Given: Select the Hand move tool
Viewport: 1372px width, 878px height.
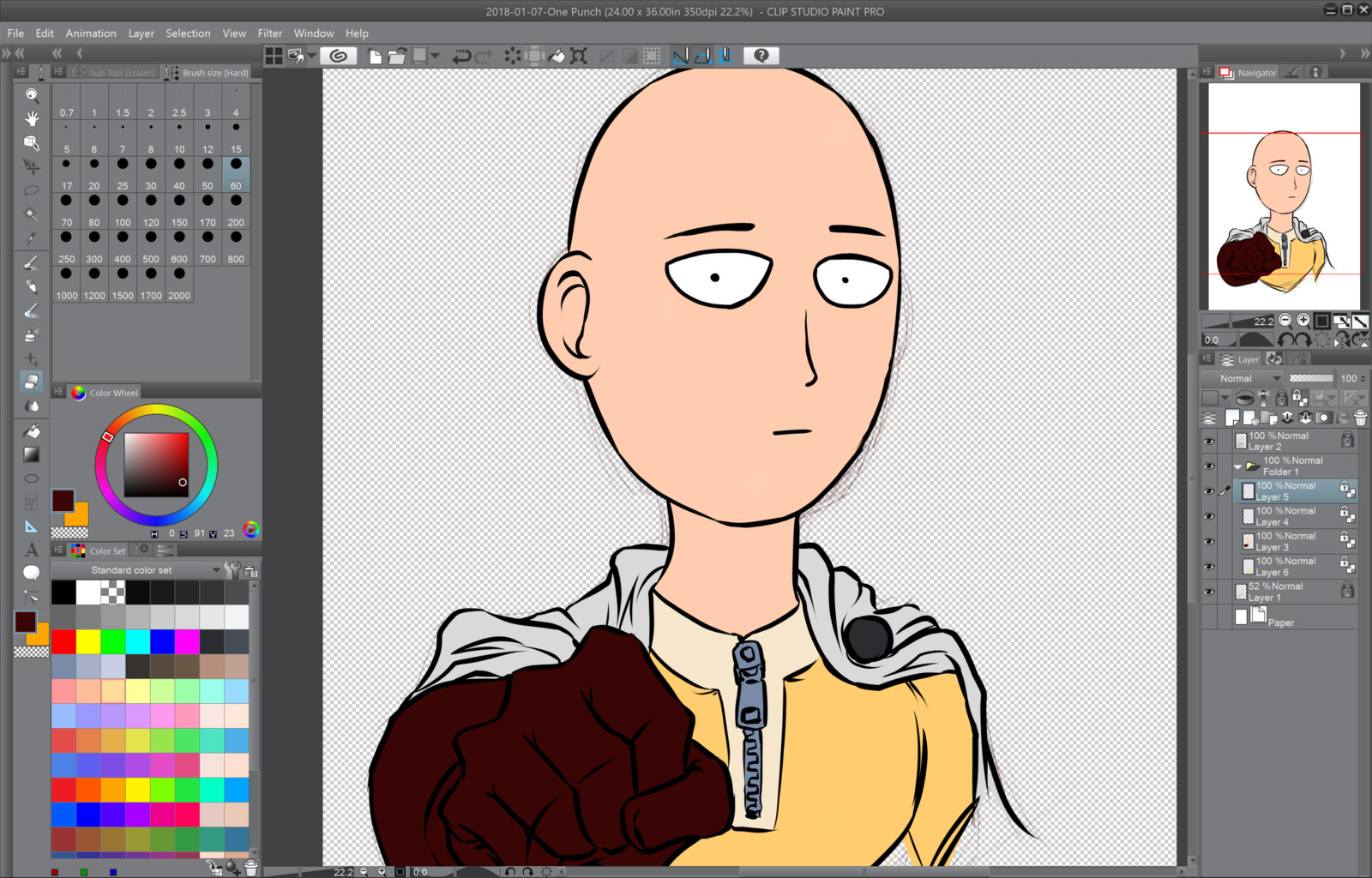Looking at the screenshot, I should [x=32, y=118].
